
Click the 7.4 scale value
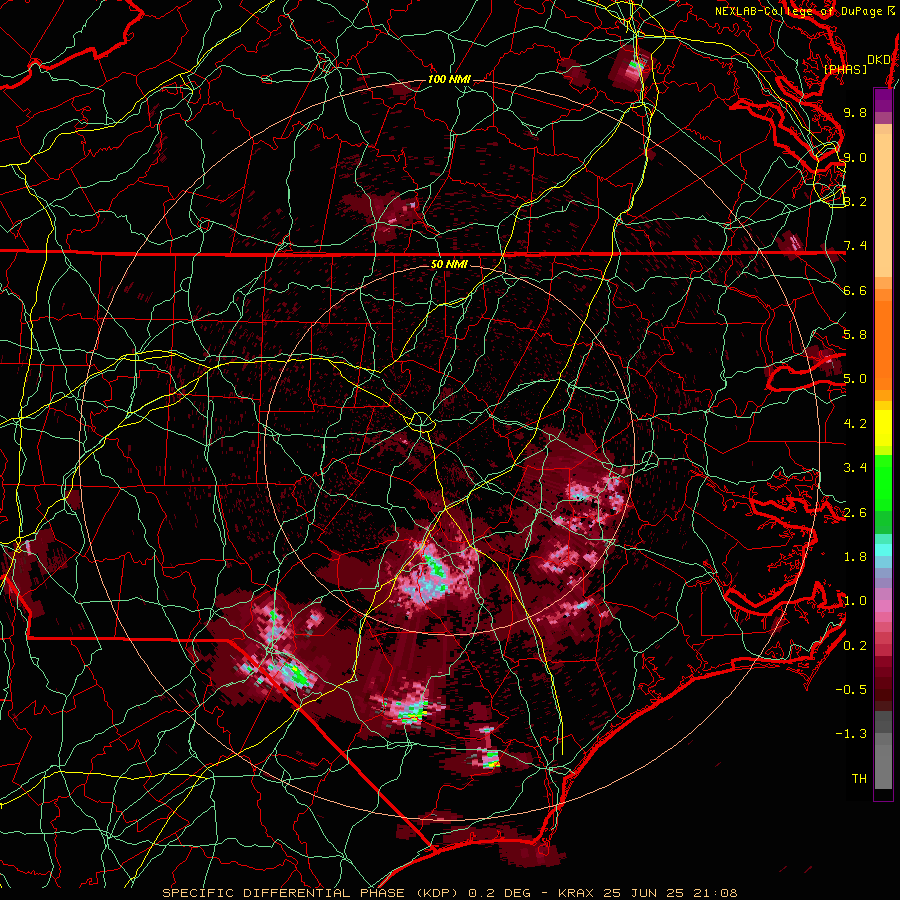tap(855, 246)
